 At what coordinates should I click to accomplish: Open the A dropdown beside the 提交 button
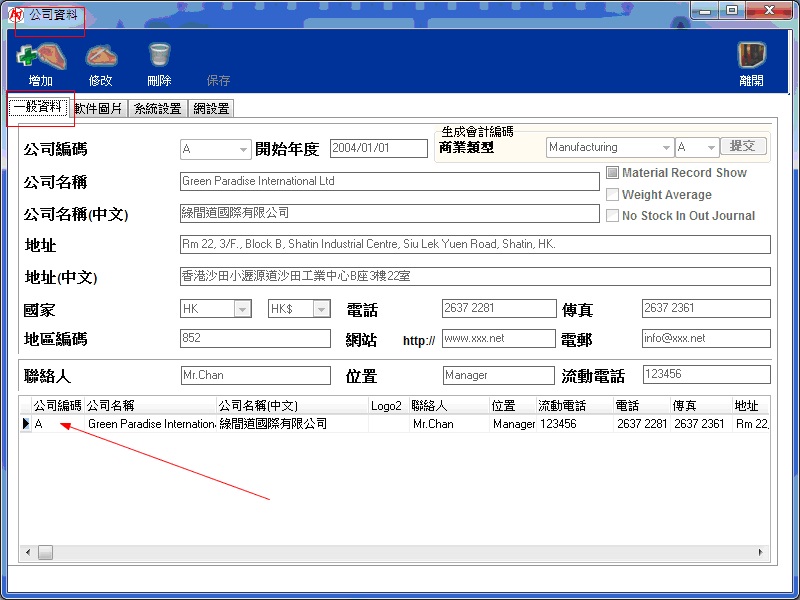pos(711,147)
